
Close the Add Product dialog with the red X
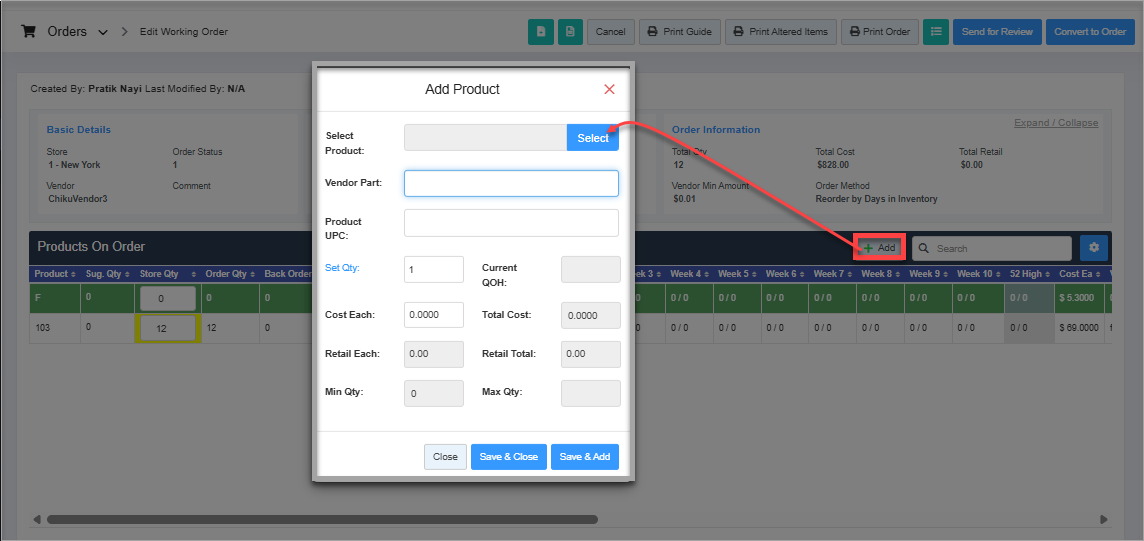pyautogui.click(x=609, y=89)
